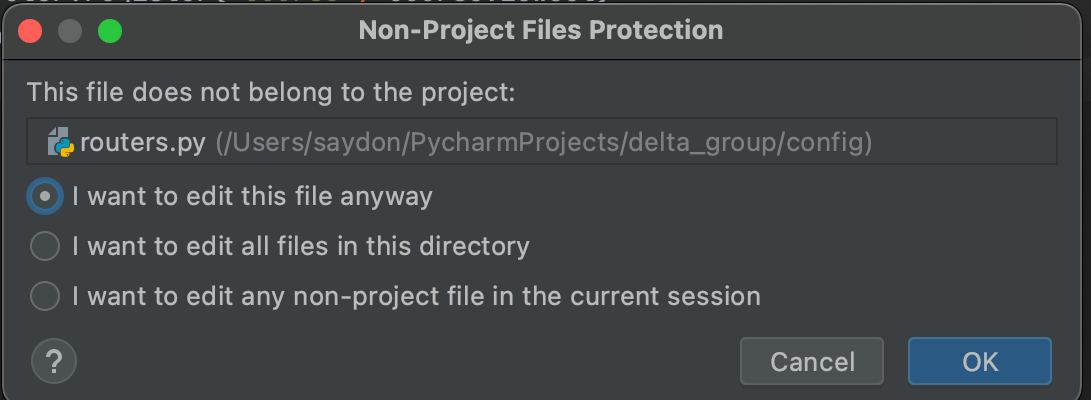Enable the 'edit any non-project file' radio option
Viewport: 1091px width, 400px height.
pyautogui.click(x=45, y=296)
